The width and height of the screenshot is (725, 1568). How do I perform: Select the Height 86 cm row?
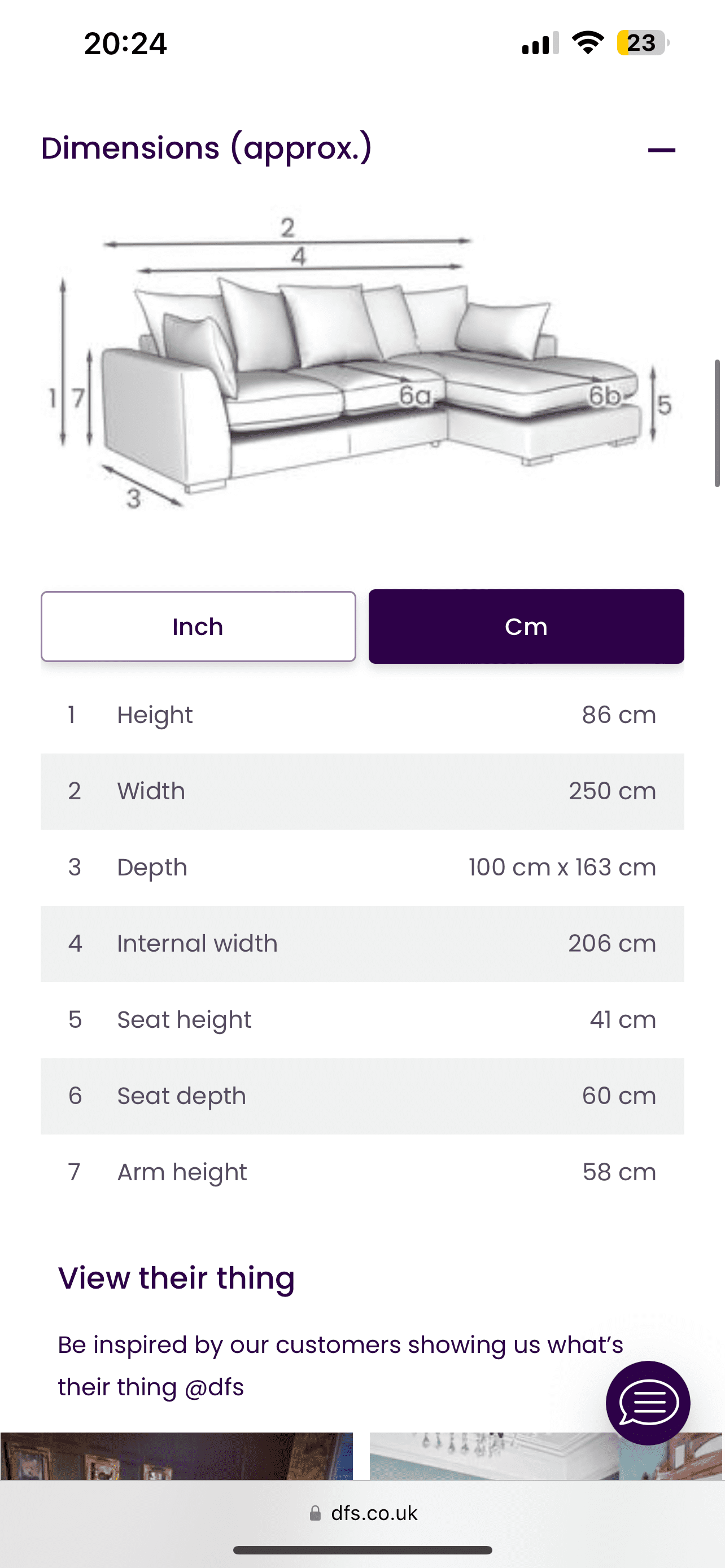pos(362,715)
